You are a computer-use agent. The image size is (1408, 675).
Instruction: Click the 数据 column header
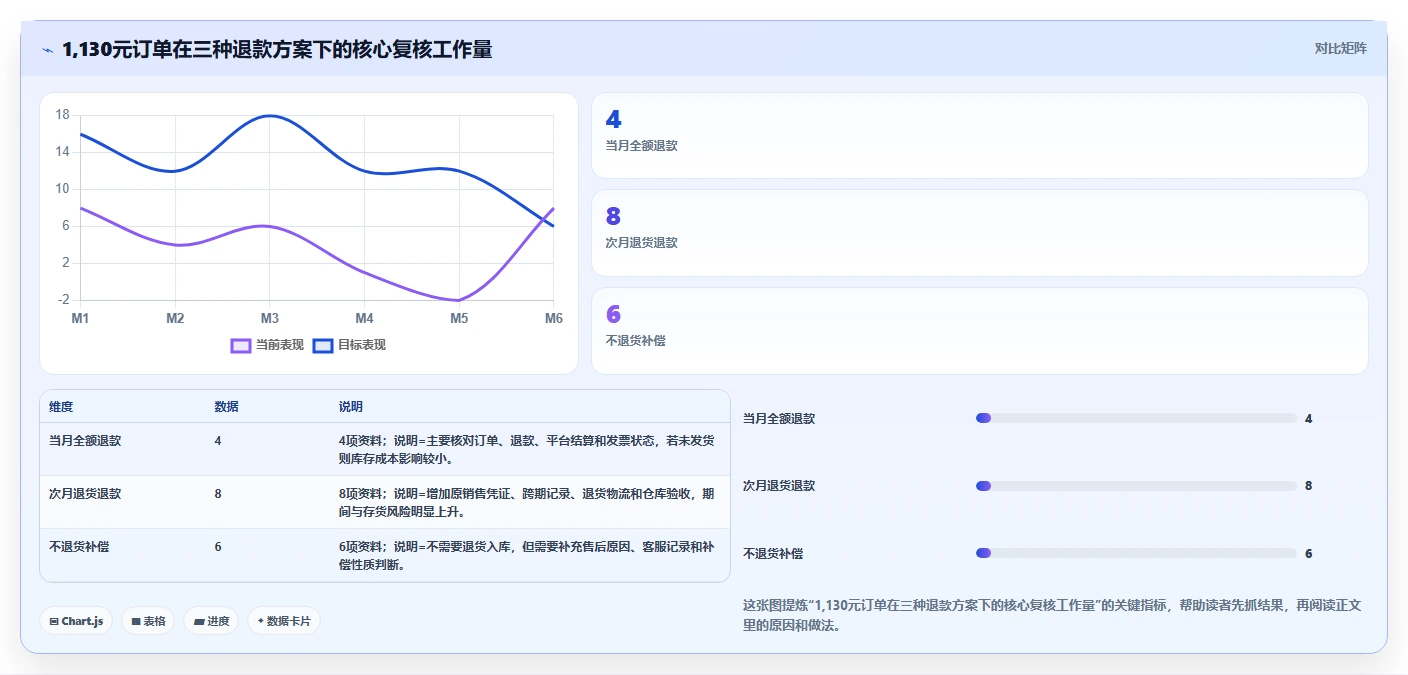click(226, 407)
